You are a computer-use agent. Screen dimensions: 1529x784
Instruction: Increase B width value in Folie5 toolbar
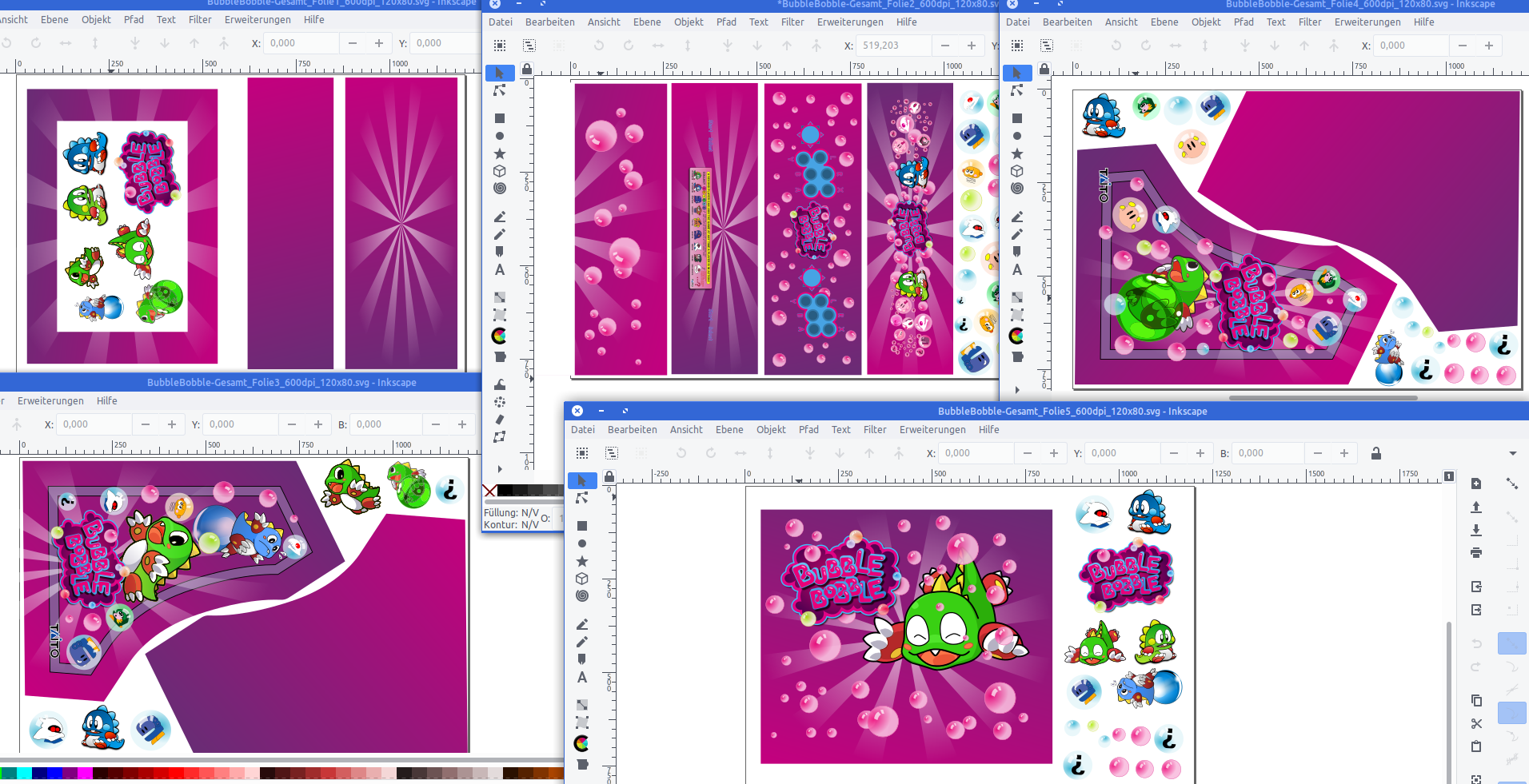coord(1344,453)
